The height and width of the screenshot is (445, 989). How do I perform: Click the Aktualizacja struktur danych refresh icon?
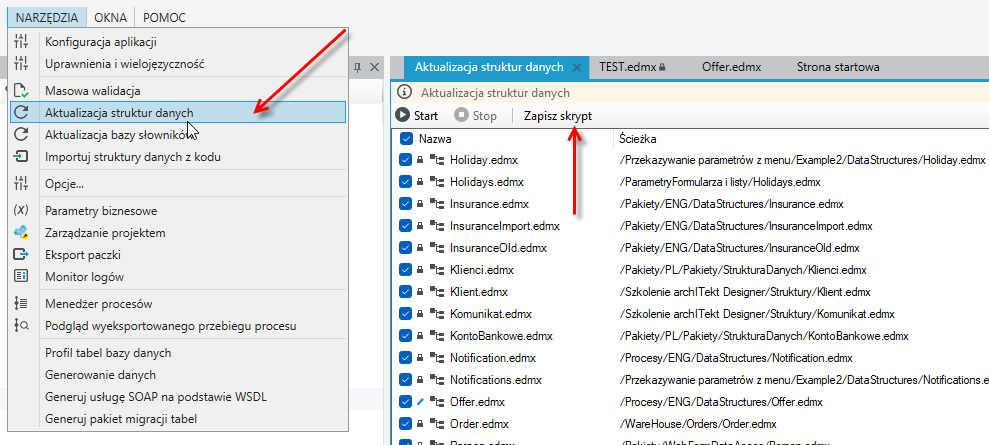click(x=21, y=113)
